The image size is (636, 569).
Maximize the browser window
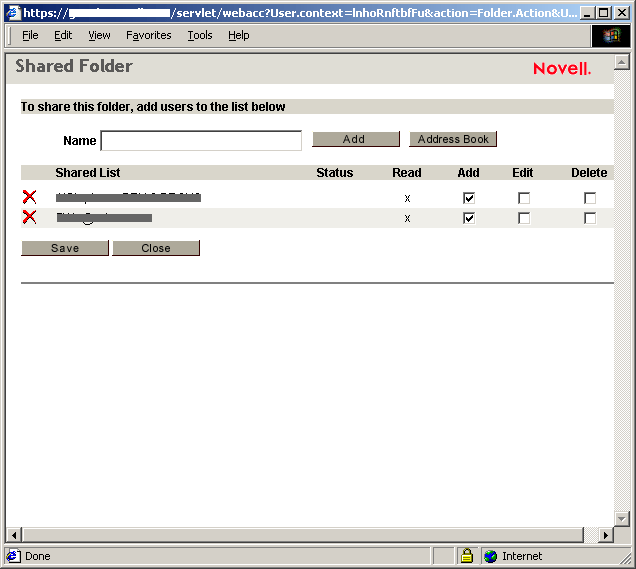coord(604,13)
